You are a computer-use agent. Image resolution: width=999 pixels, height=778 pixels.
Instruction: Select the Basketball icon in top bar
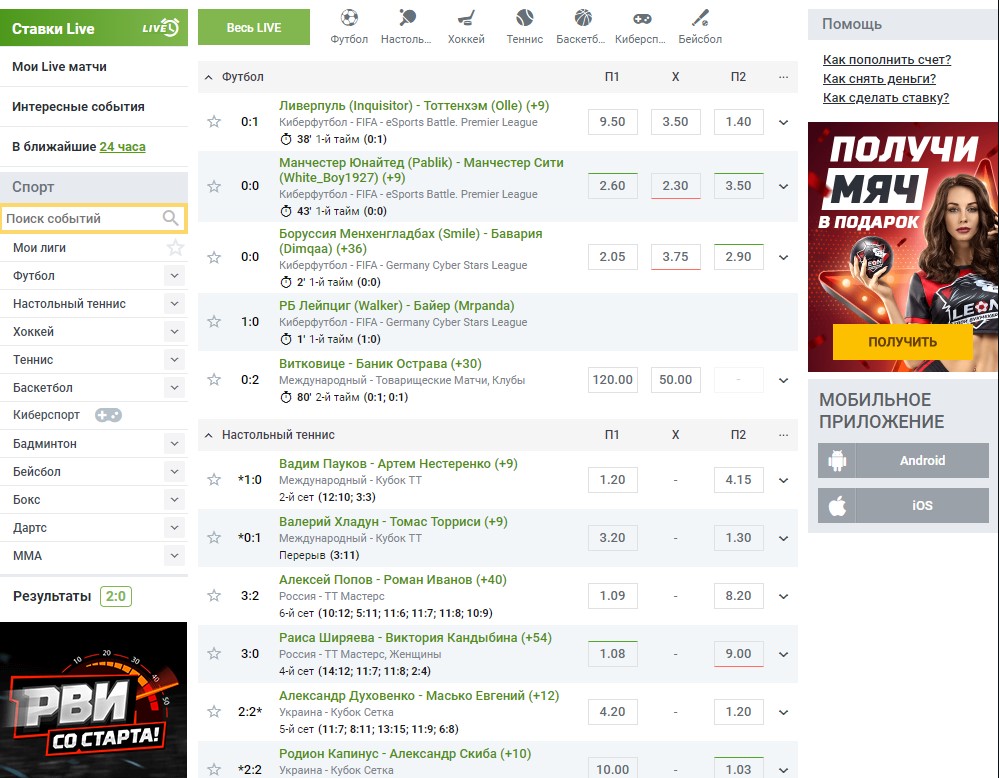pos(583,18)
